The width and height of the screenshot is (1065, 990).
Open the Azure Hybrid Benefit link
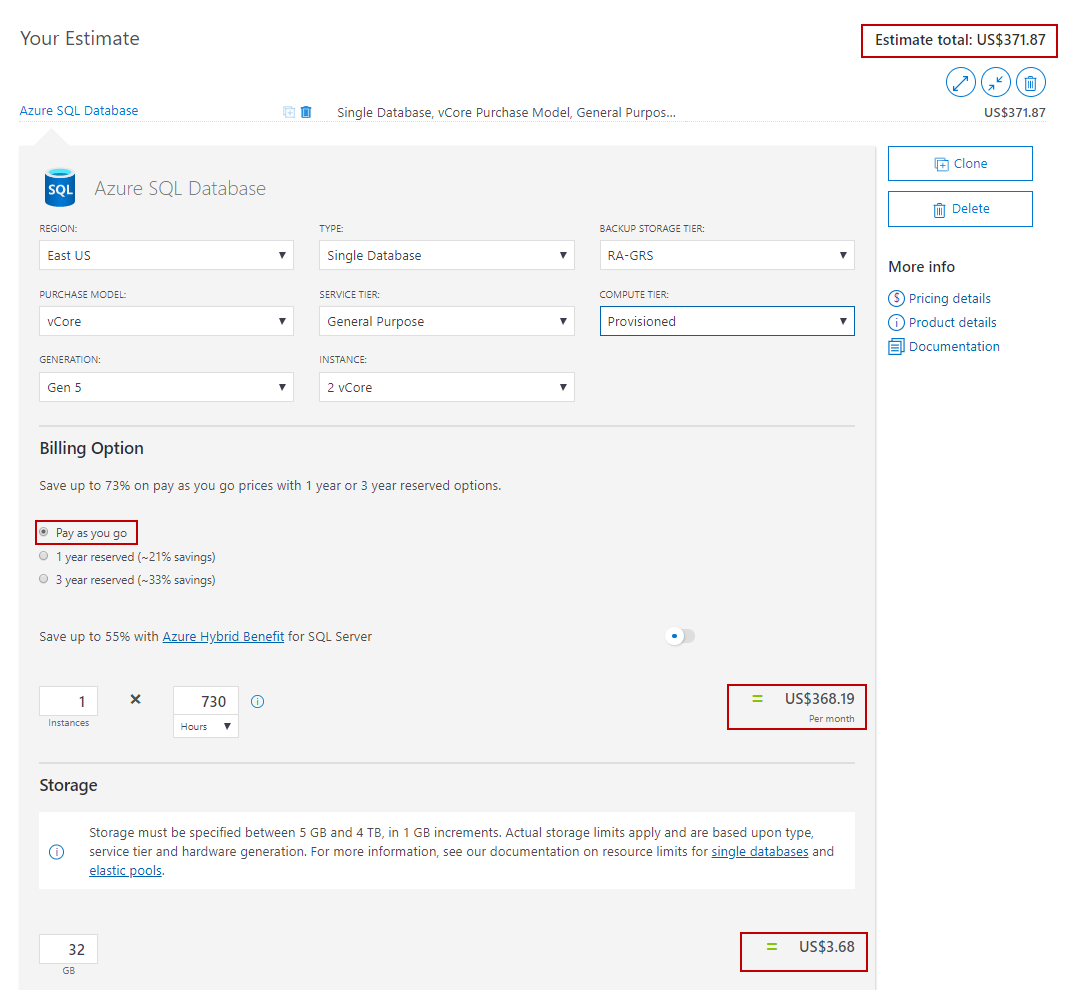(223, 636)
